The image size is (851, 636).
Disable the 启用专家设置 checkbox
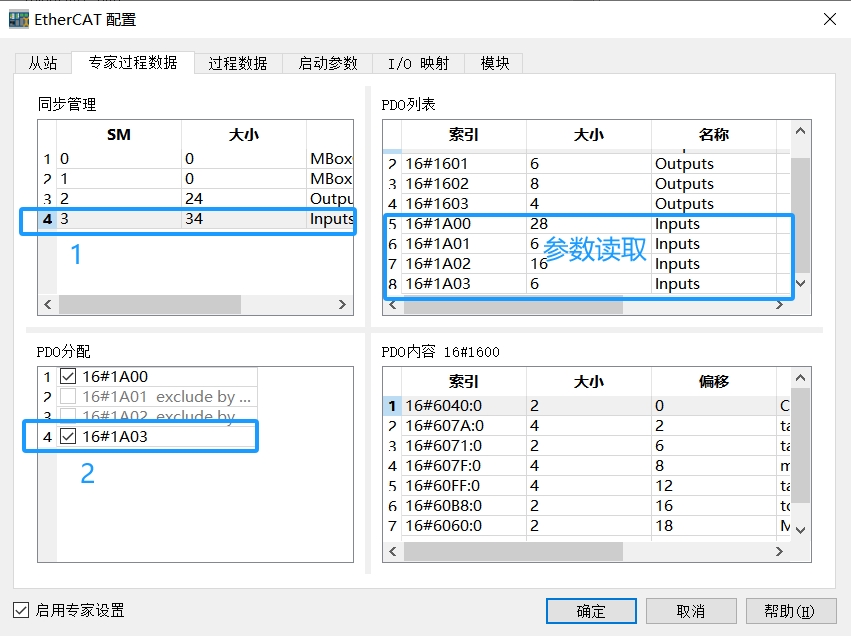pyautogui.click(x=21, y=610)
